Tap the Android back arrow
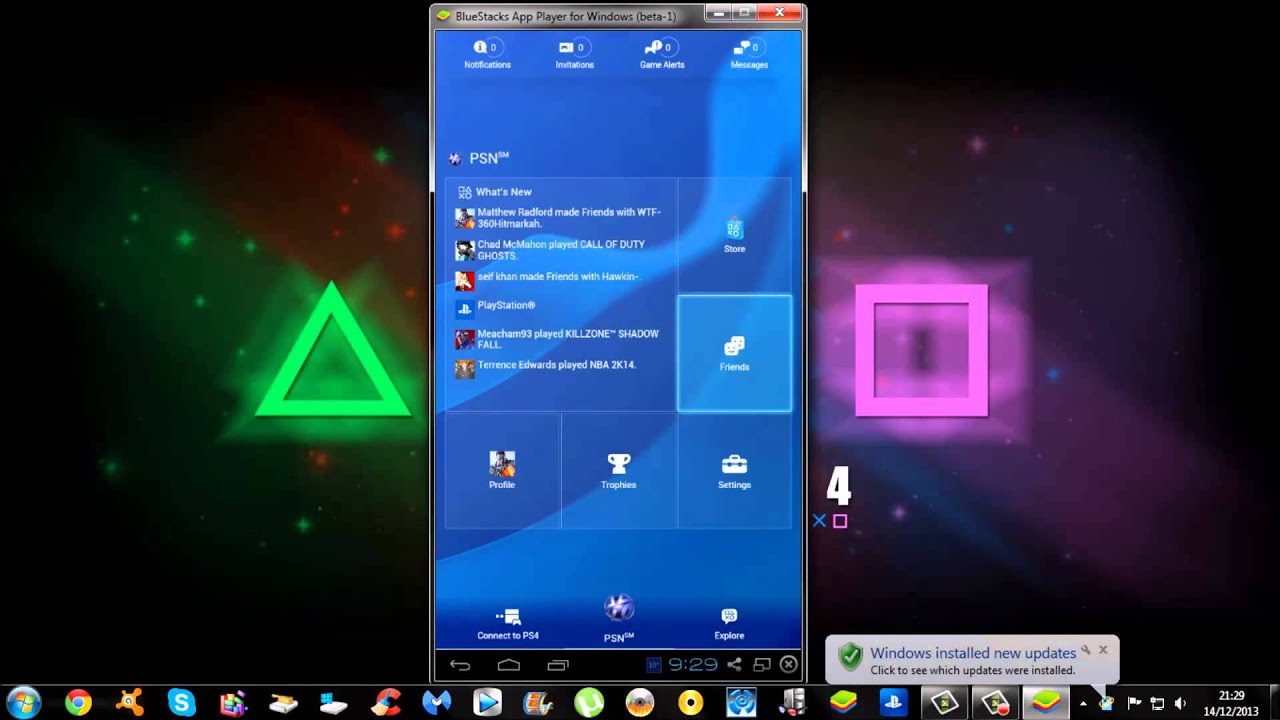 (460, 665)
